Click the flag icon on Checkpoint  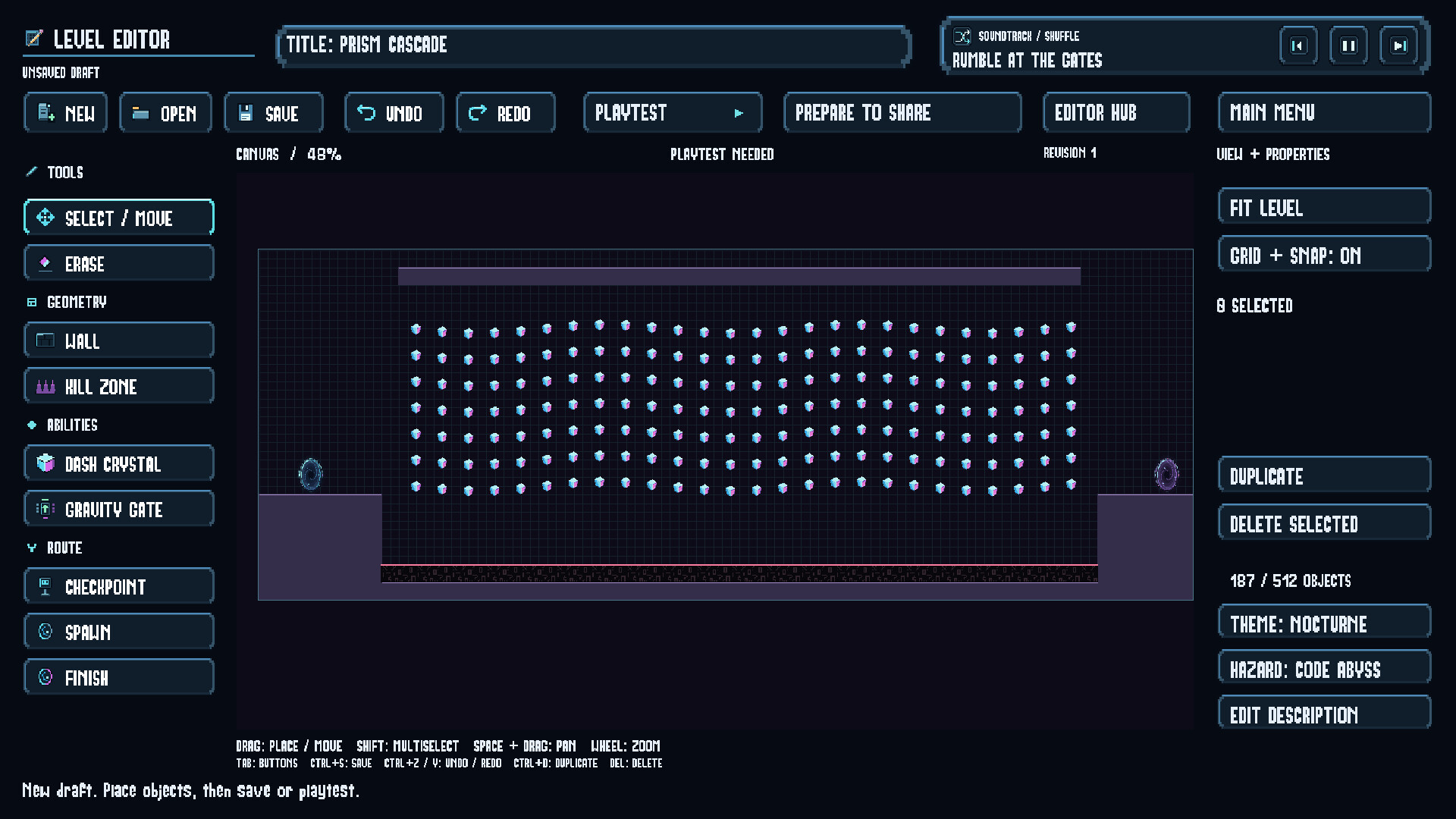pos(45,586)
